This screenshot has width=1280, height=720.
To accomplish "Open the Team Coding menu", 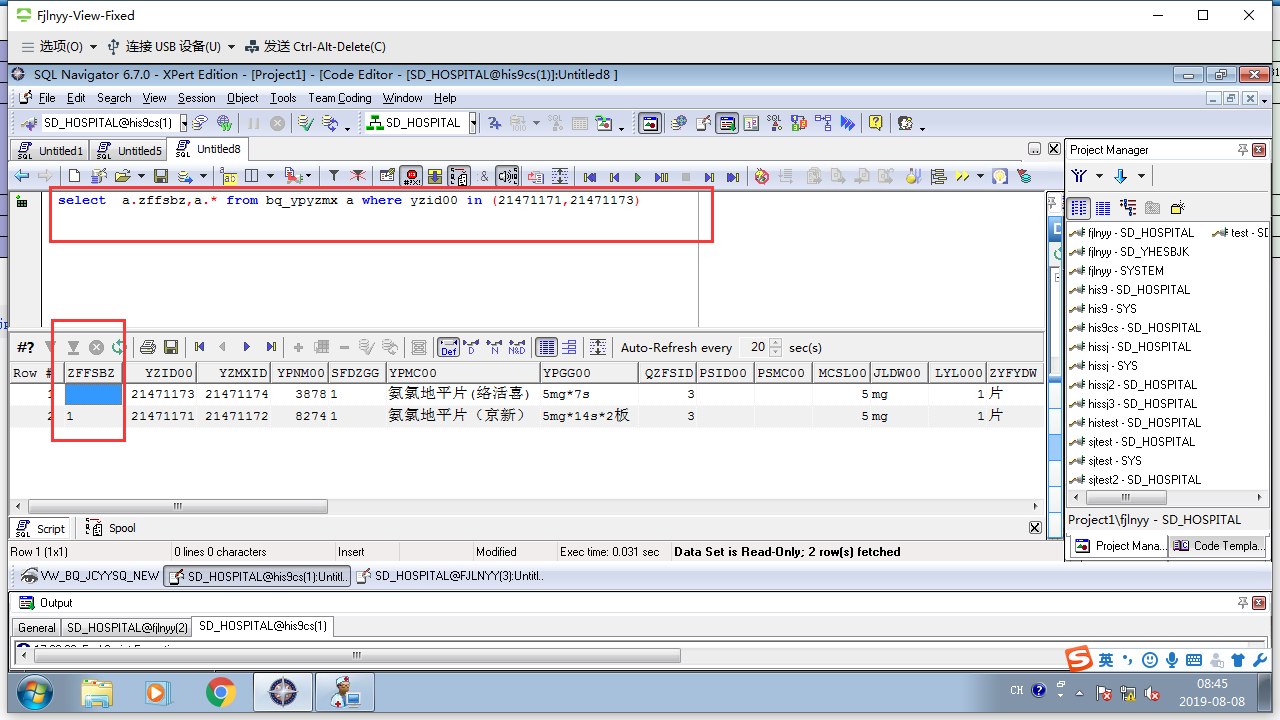I will click(x=339, y=98).
